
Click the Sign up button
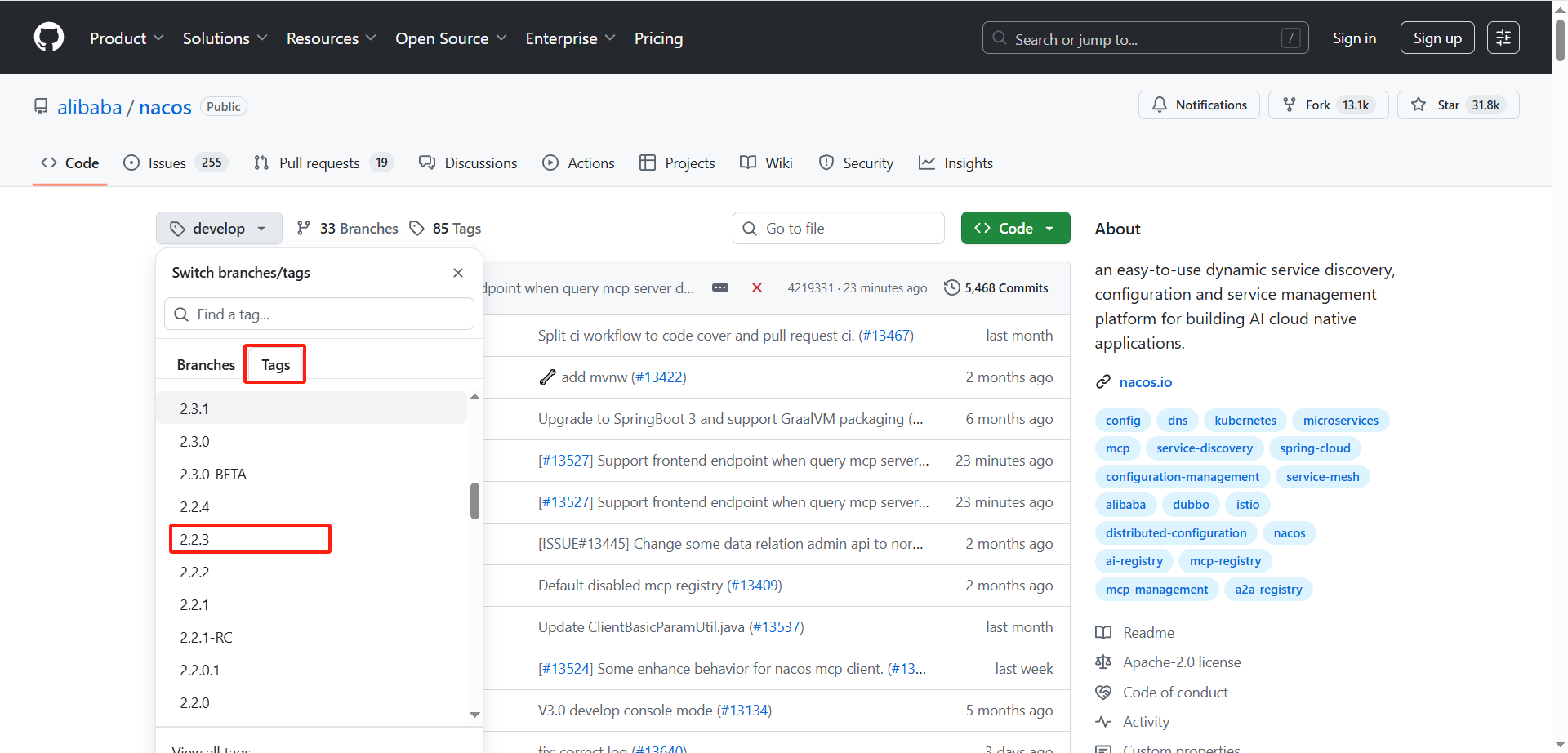tap(1437, 38)
